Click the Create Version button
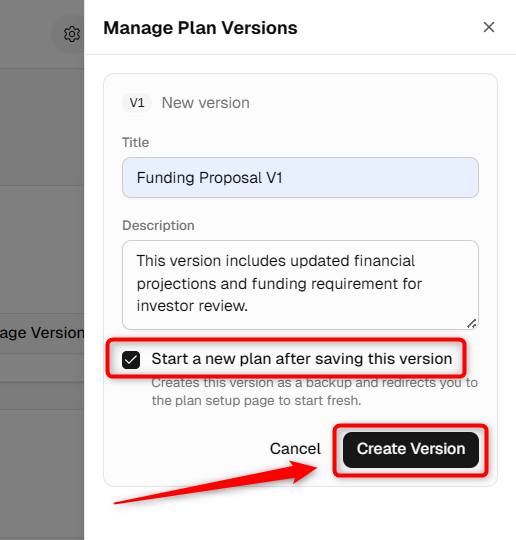 coord(411,449)
